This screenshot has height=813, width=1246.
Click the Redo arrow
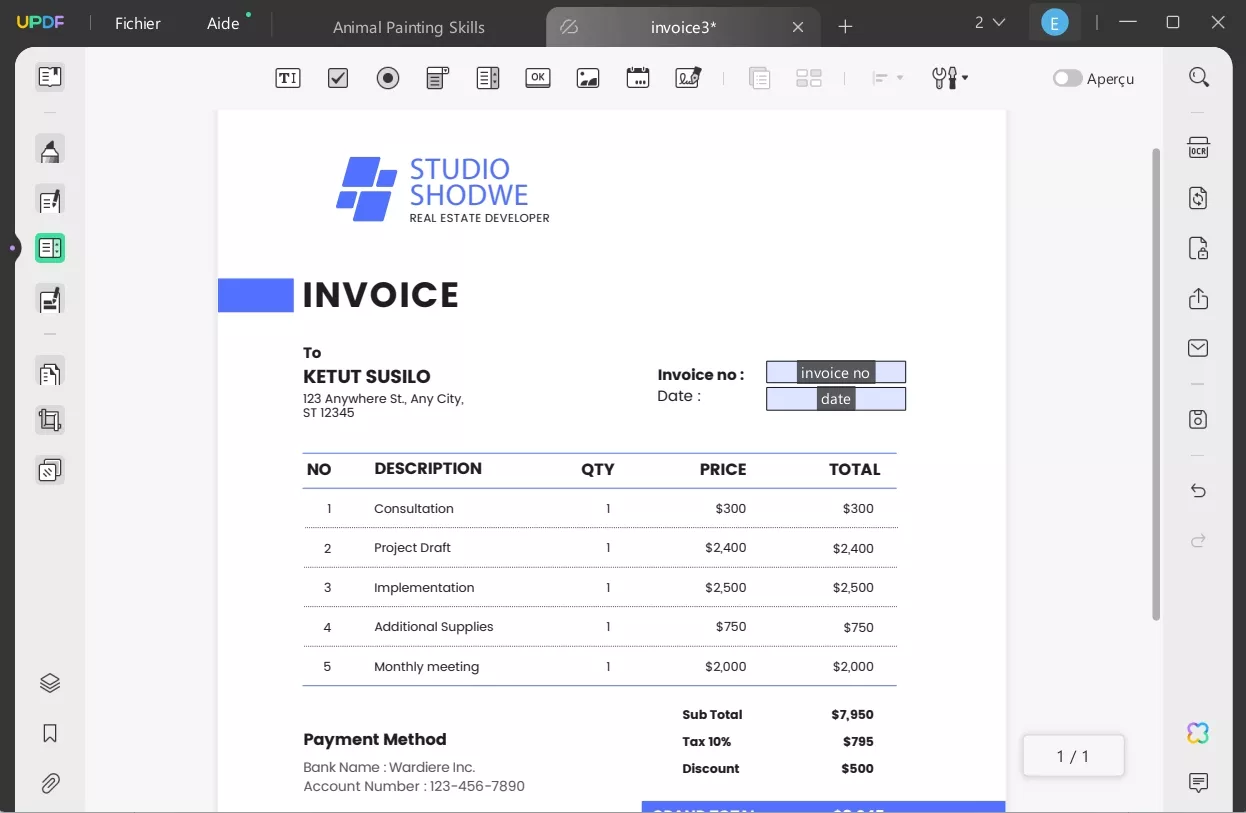coord(1198,540)
